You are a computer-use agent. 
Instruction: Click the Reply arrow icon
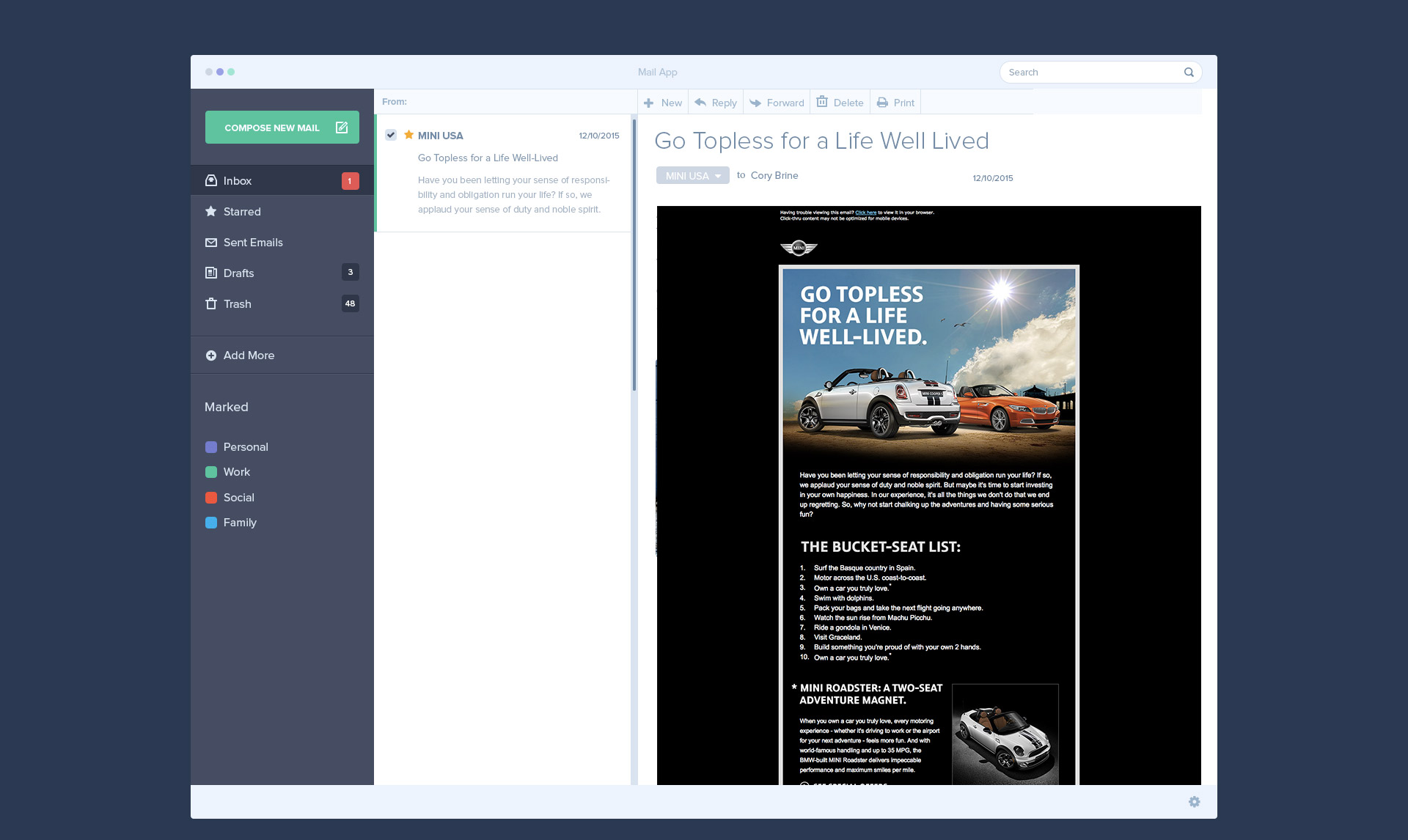click(x=700, y=103)
